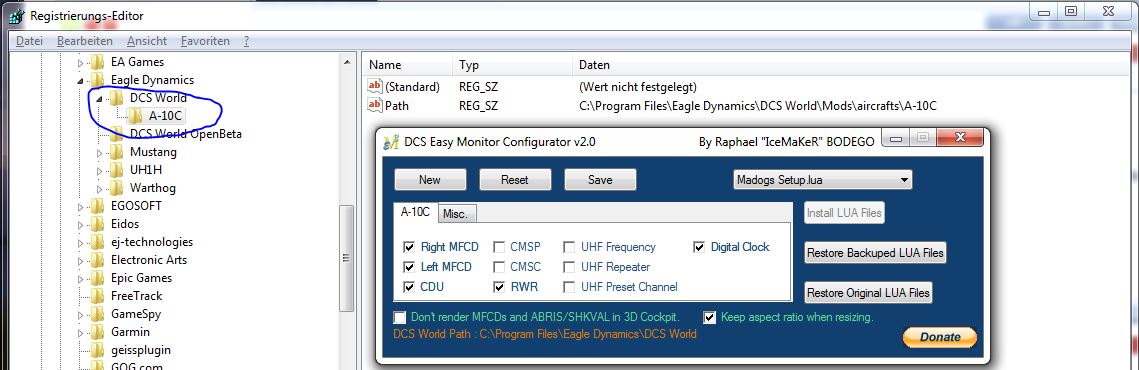This screenshot has width=1139, height=370.
Task: Open the Madogs Setup.lua dropdown
Action: point(822,180)
